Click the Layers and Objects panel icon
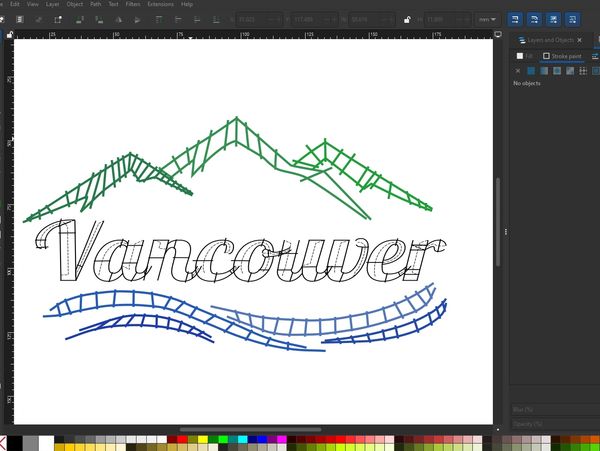 (521, 40)
